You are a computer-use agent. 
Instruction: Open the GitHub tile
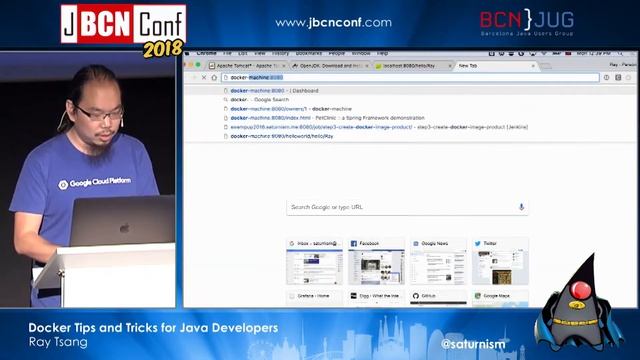coord(438,298)
